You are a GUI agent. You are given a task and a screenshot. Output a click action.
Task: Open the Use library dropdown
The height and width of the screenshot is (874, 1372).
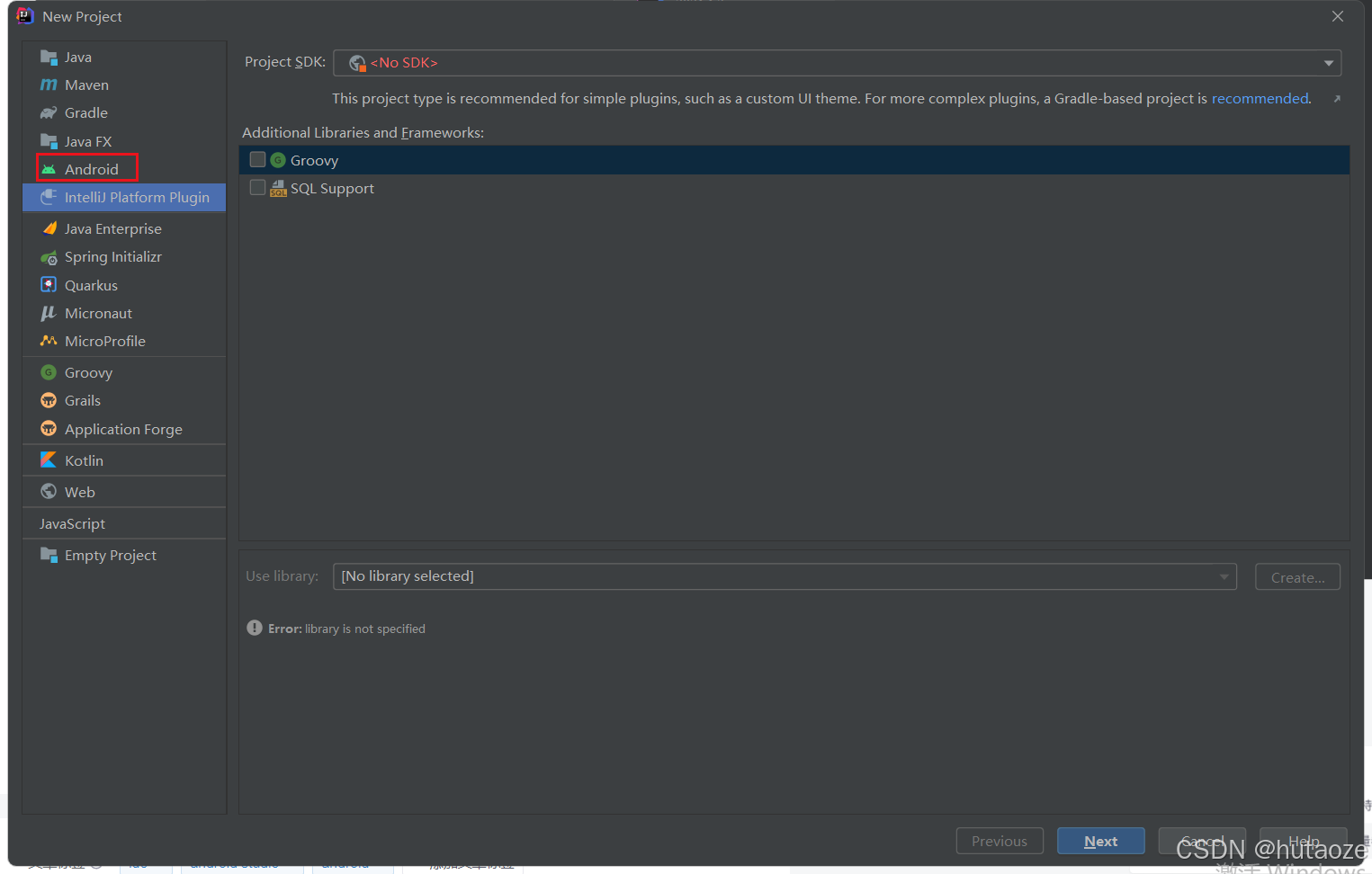785,576
